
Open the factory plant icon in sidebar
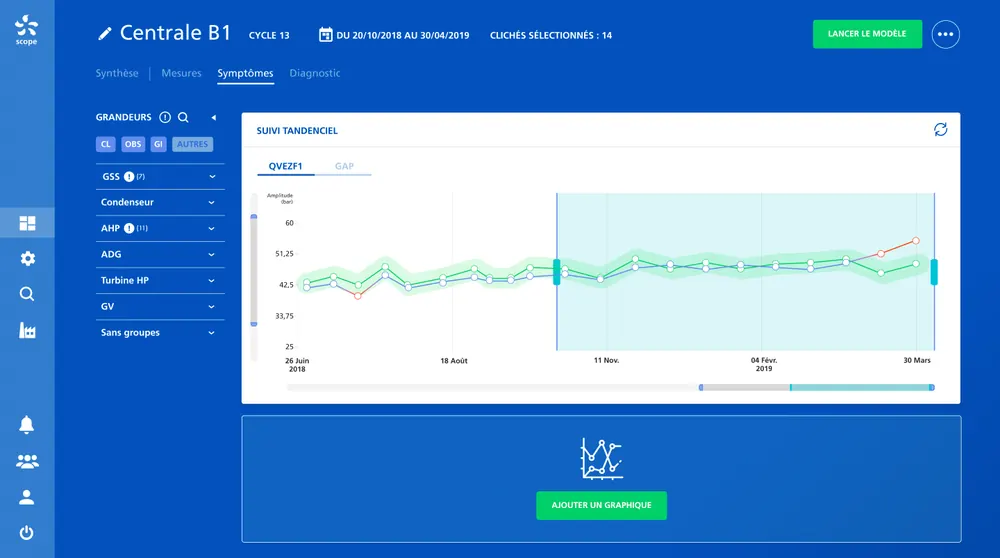[27, 330]
